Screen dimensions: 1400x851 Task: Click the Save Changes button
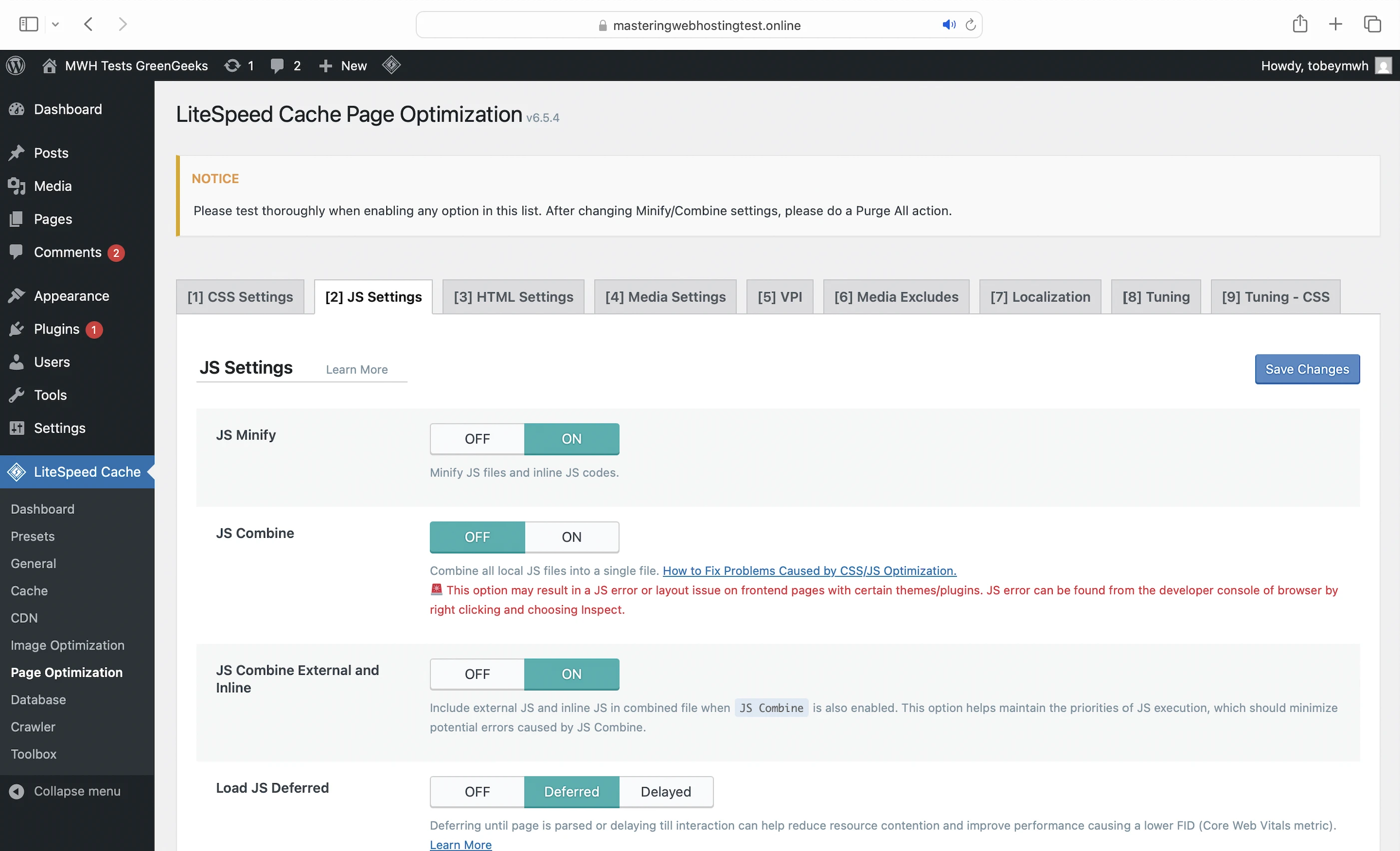1306,369
